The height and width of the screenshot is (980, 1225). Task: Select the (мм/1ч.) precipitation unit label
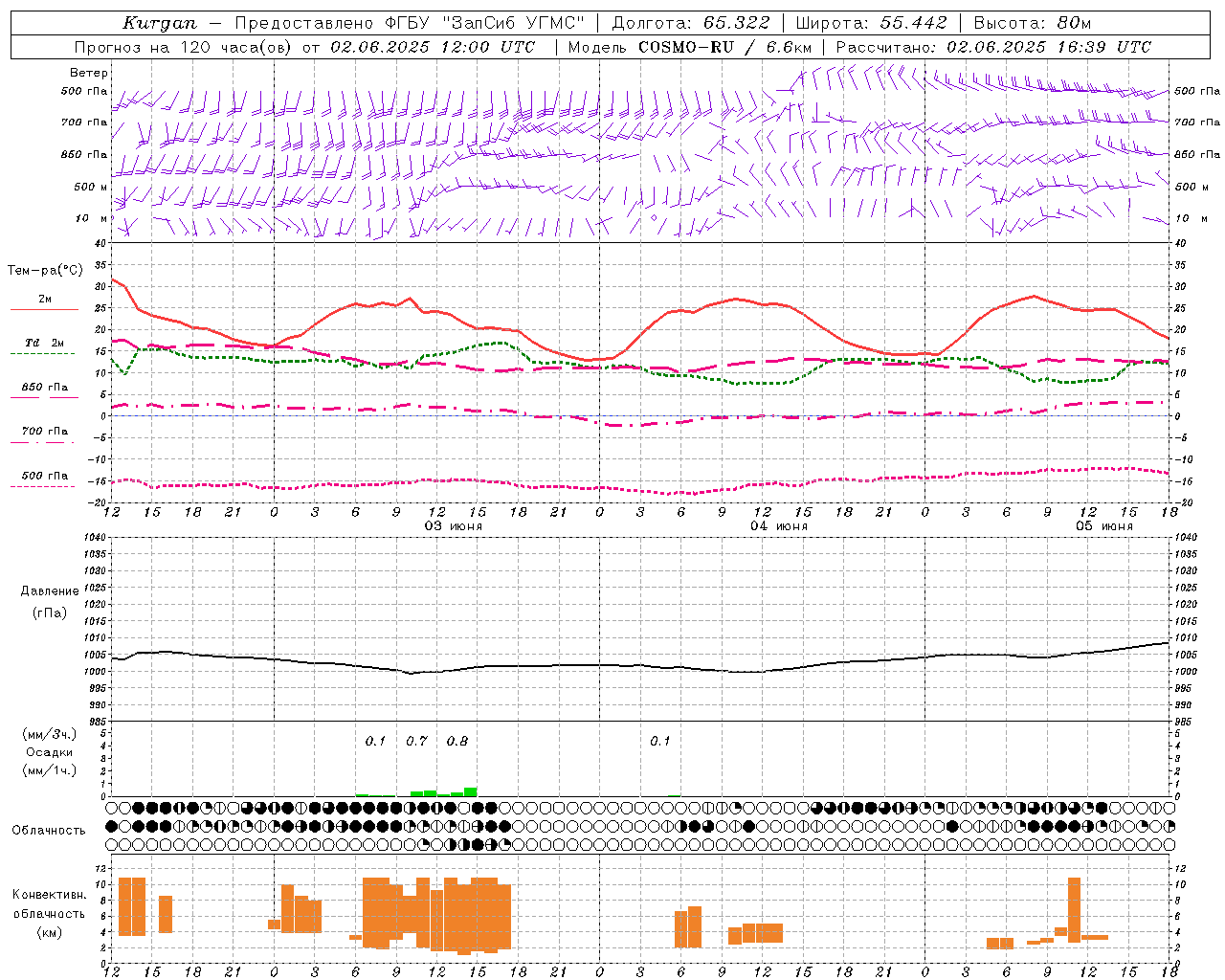(x=49, y=770)
